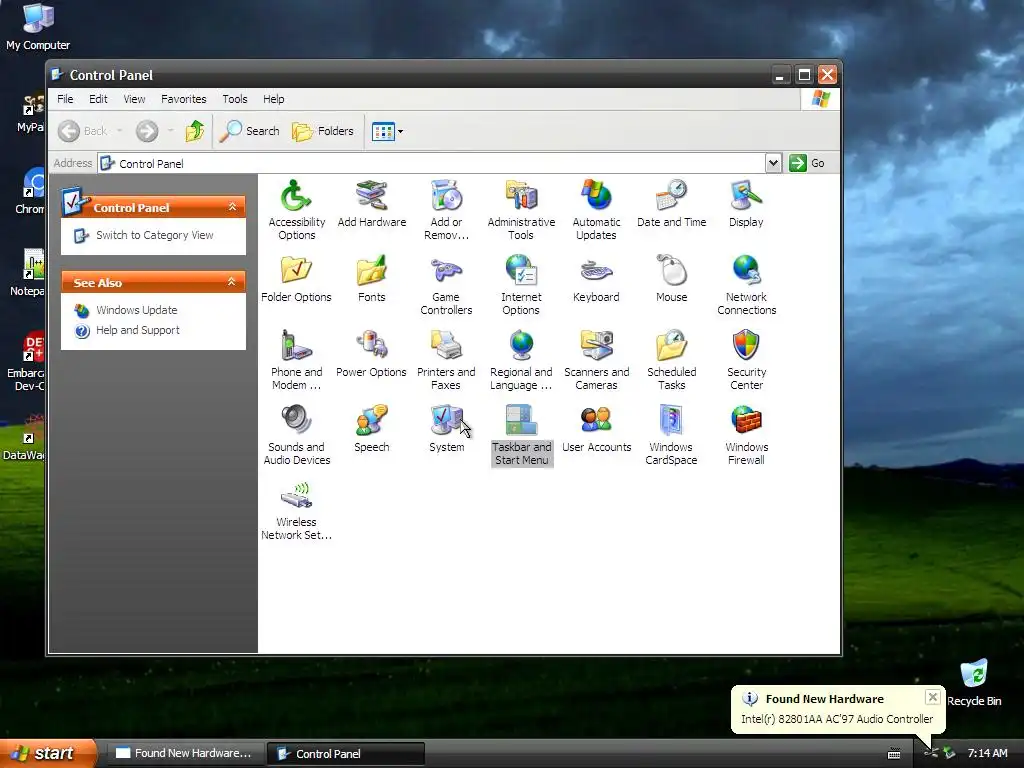The width and height of the screenshot is (1024, 768).
Task: Open the Help menu
Action: point(274,99)
